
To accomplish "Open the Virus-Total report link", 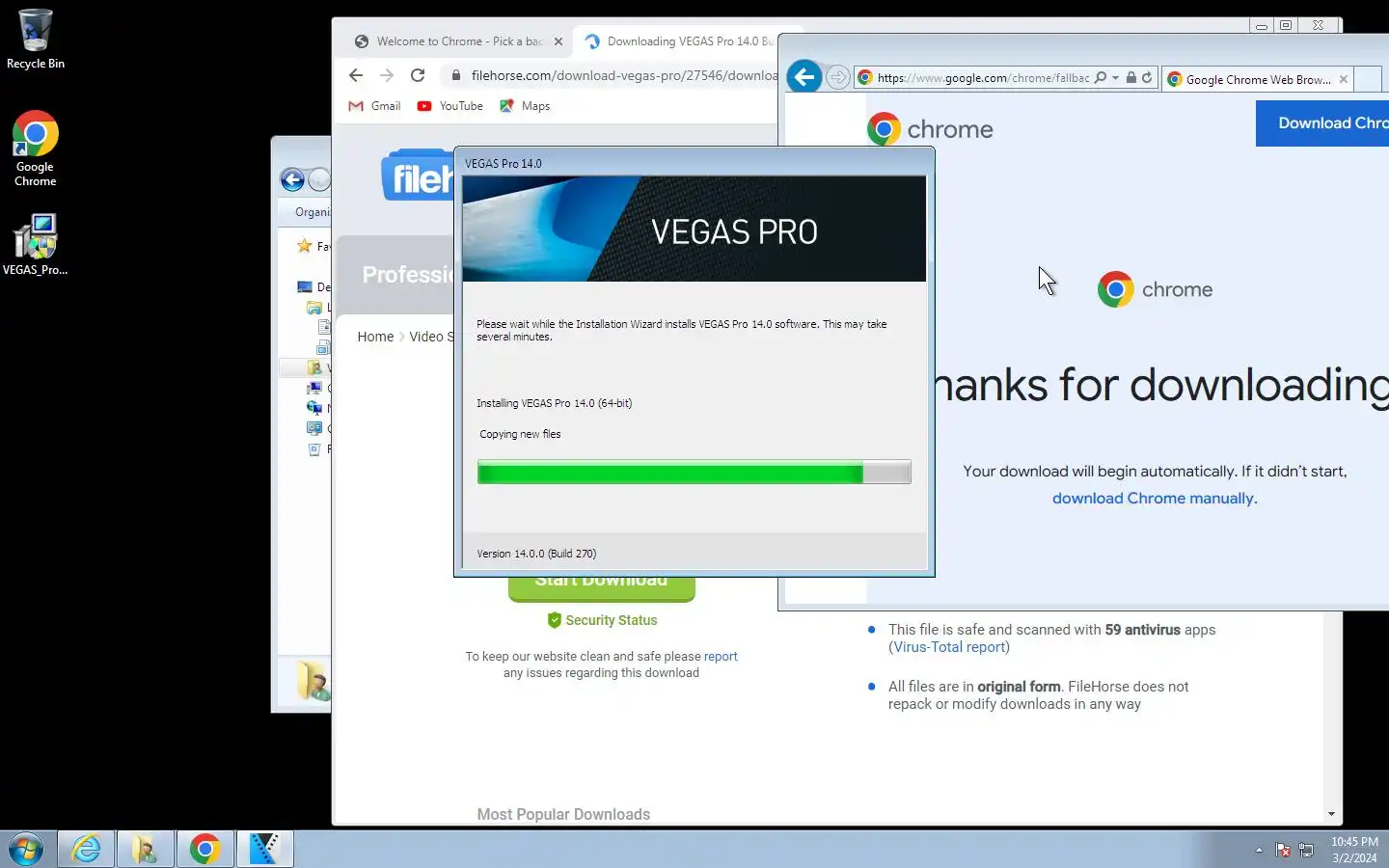I will (949, 647).
